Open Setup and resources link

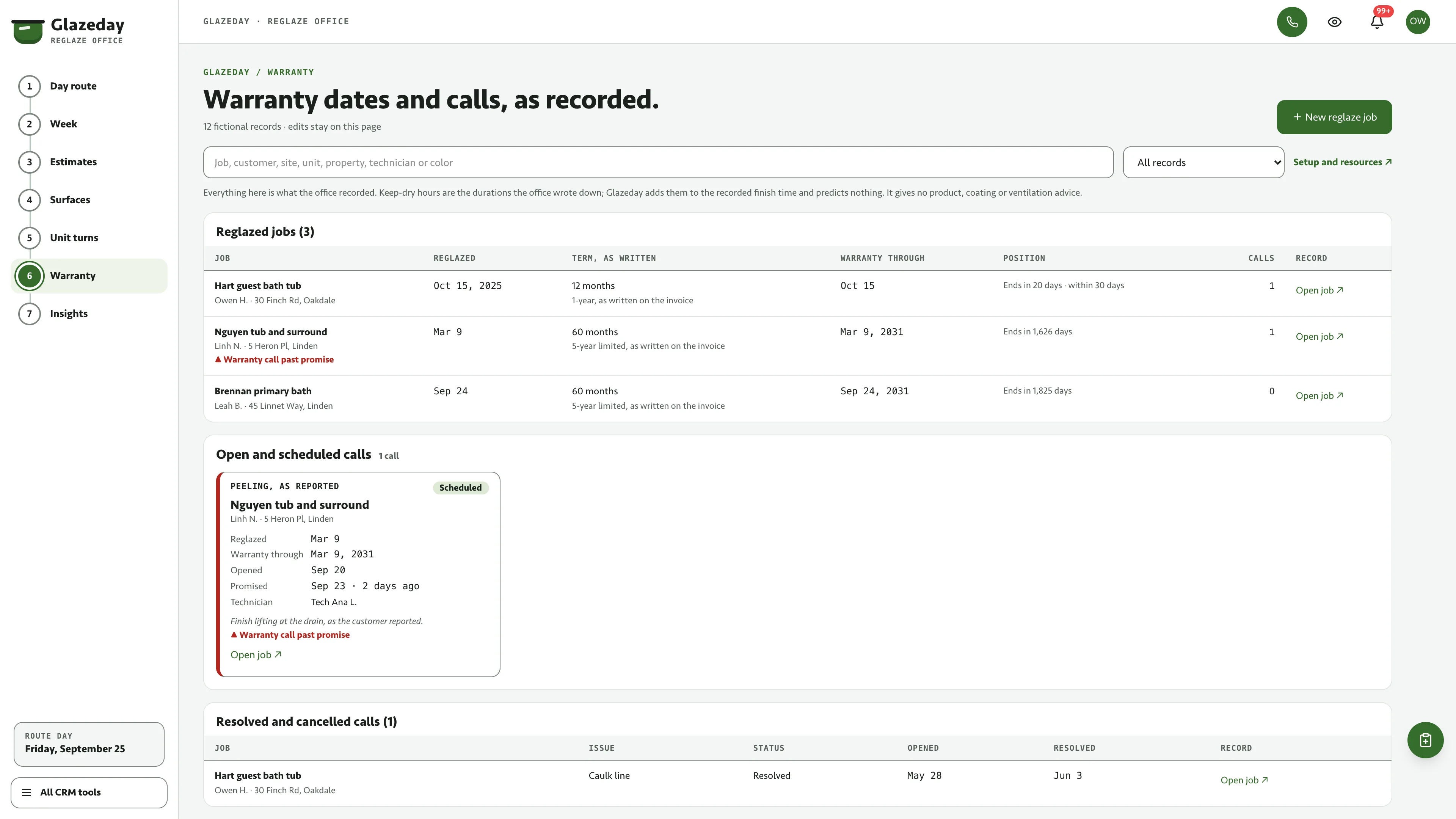pyautogui.click(x=1342, y=162)
